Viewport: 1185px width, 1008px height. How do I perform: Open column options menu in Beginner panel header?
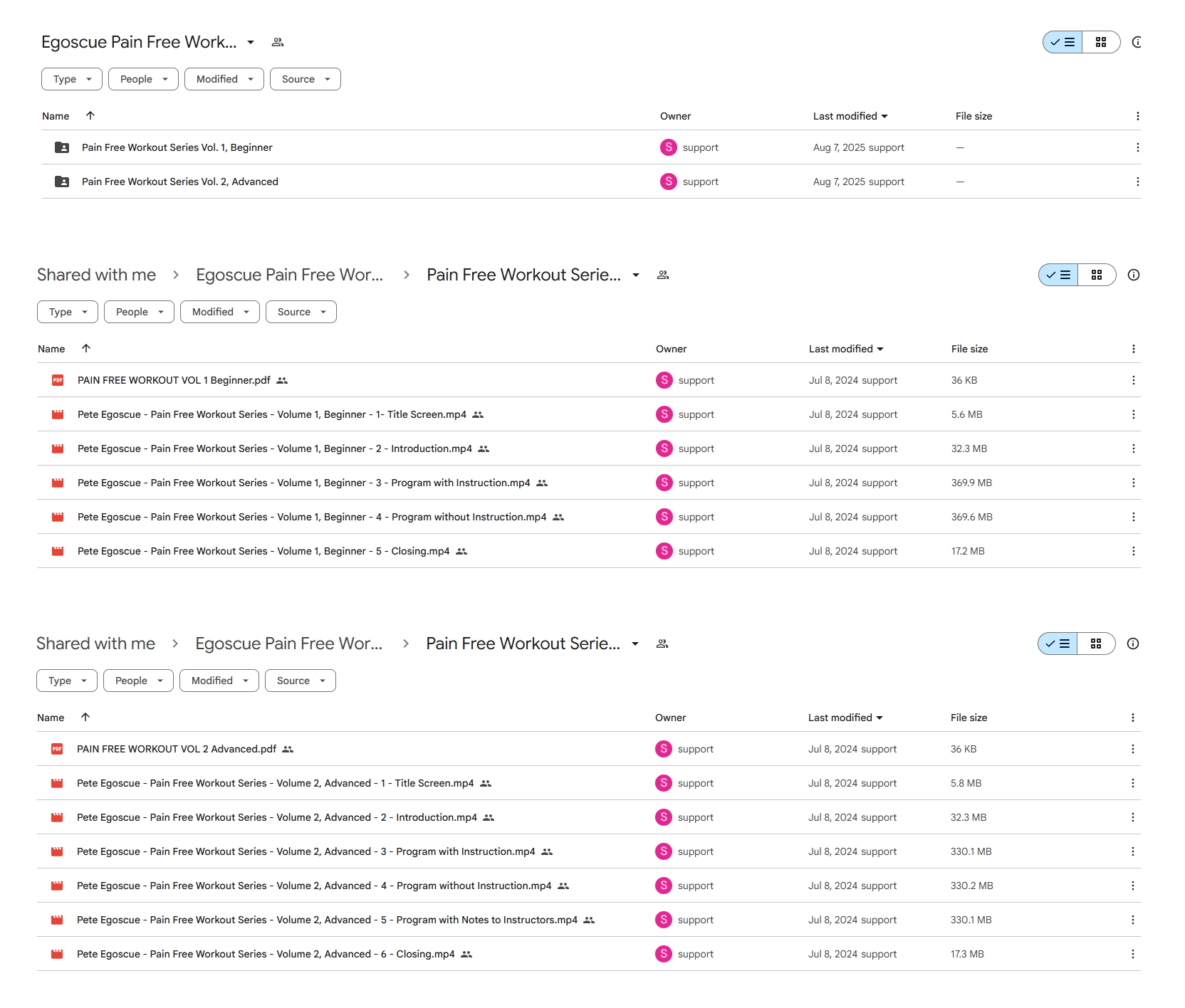click(1133, 349)
